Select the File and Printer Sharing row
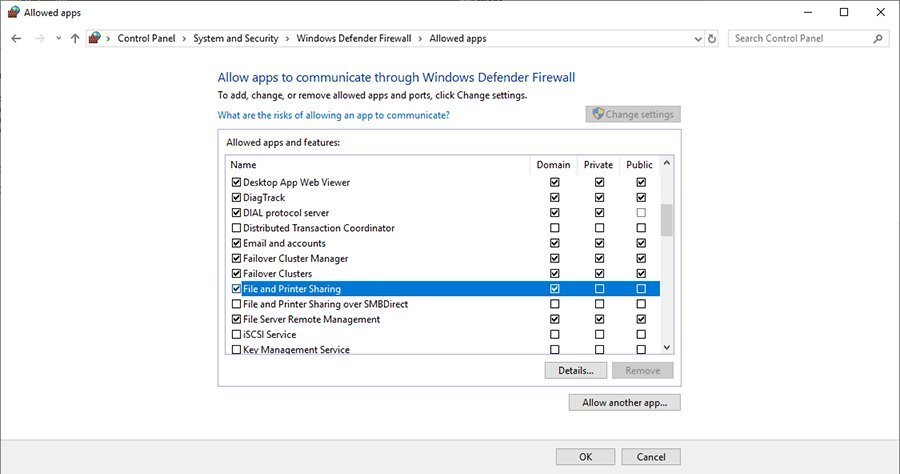Viewport: 900px width, 474px height. [443, 289]
